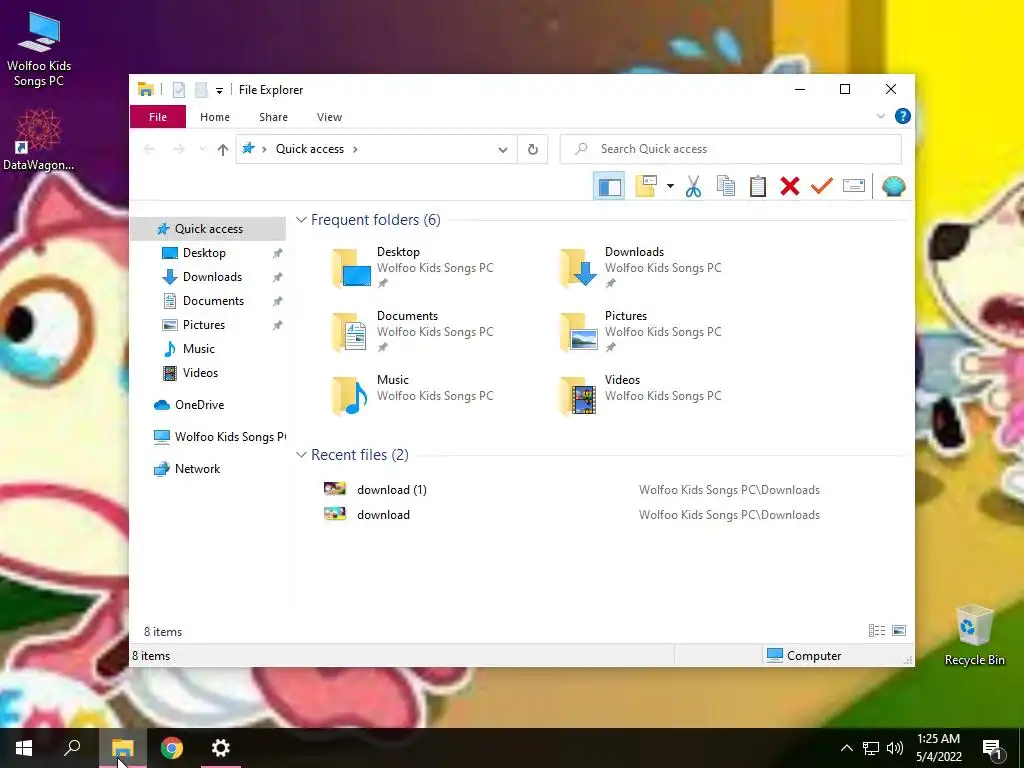Click the volume speaker tray icon
The image size is (1024, 768).
coord(895,748)
